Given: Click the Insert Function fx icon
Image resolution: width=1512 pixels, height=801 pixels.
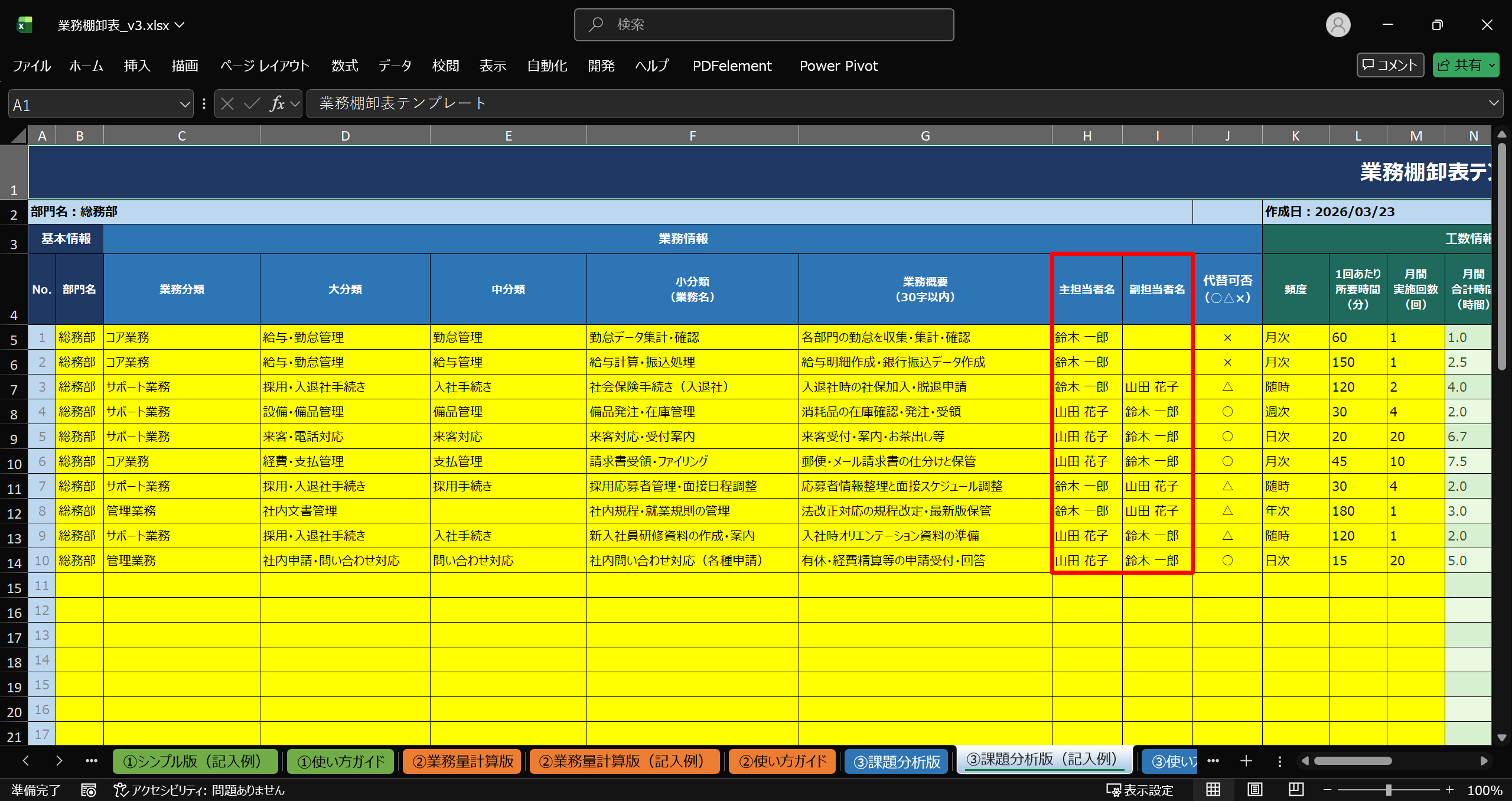Looking at the screenshot, I should (x=277, y=104).
